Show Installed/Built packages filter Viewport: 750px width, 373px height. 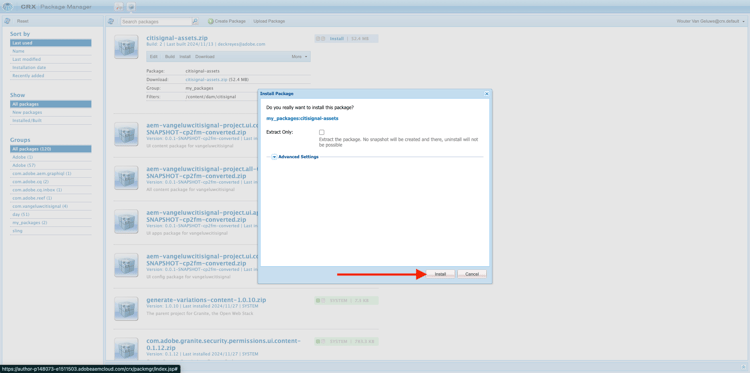51,121
